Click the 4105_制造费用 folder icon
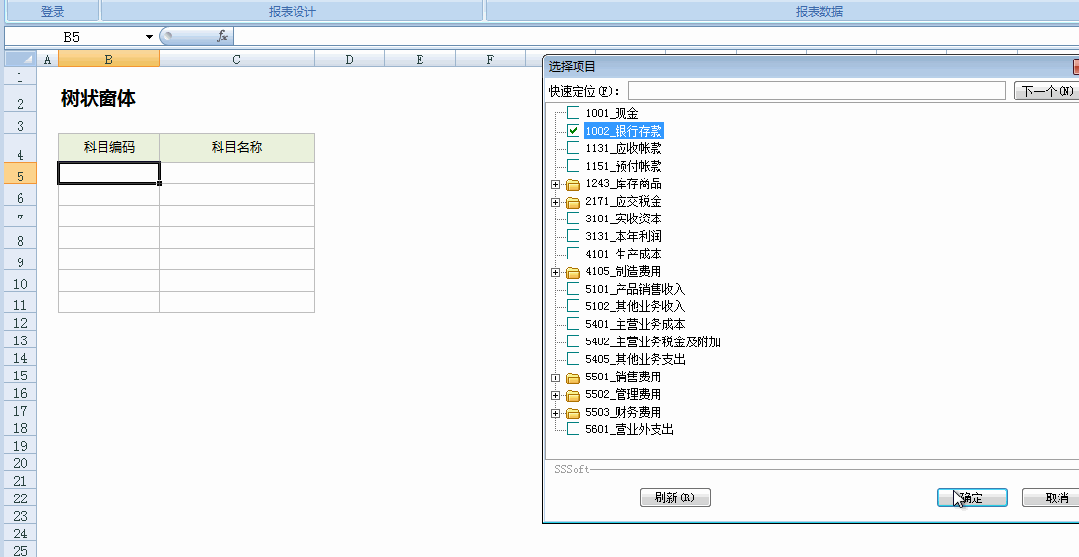1079x557 pixels. 573,272
